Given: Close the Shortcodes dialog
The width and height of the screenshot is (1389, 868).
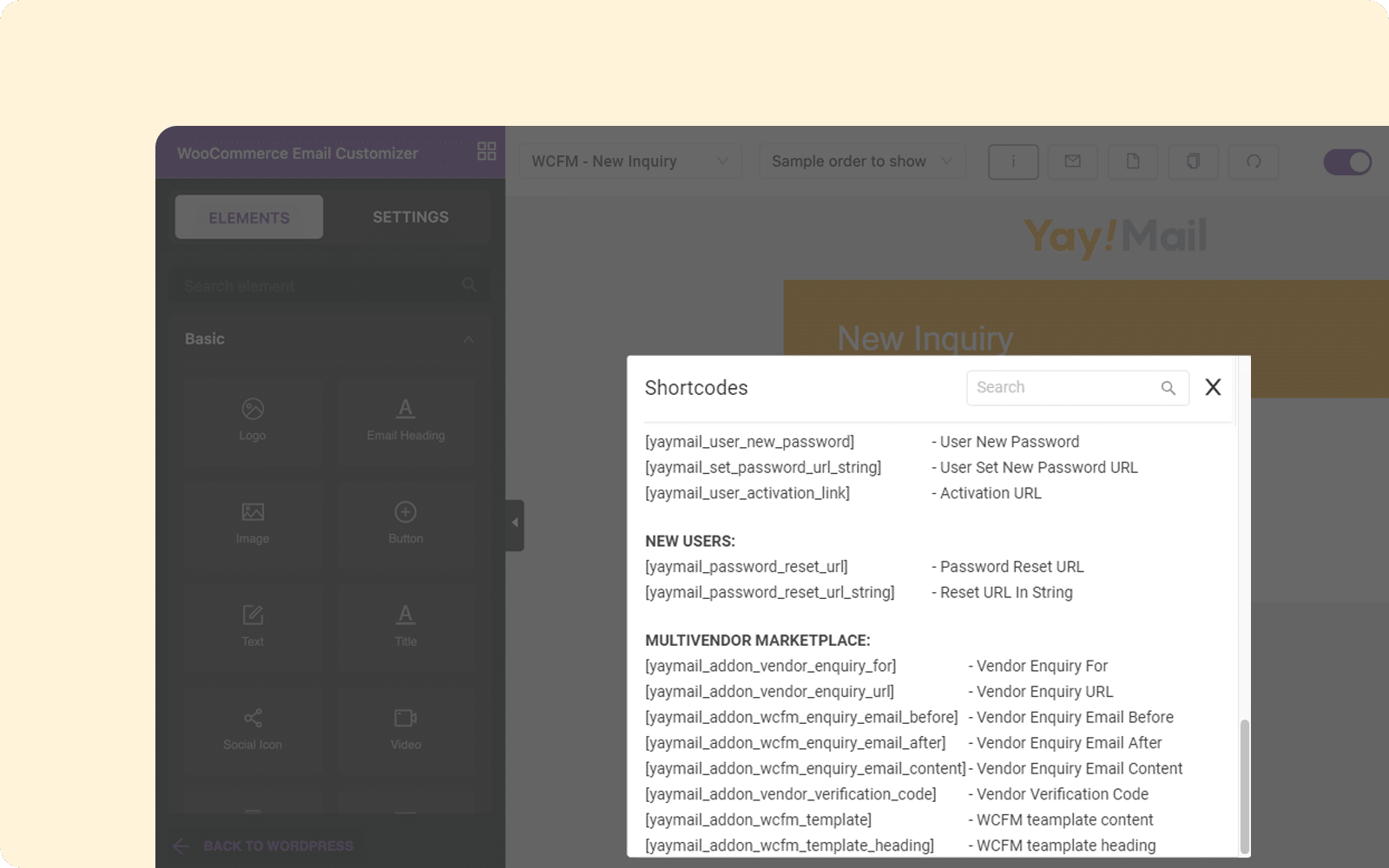Looking at the screenshot, I should pyautogui.click(x=1213, y=387).
